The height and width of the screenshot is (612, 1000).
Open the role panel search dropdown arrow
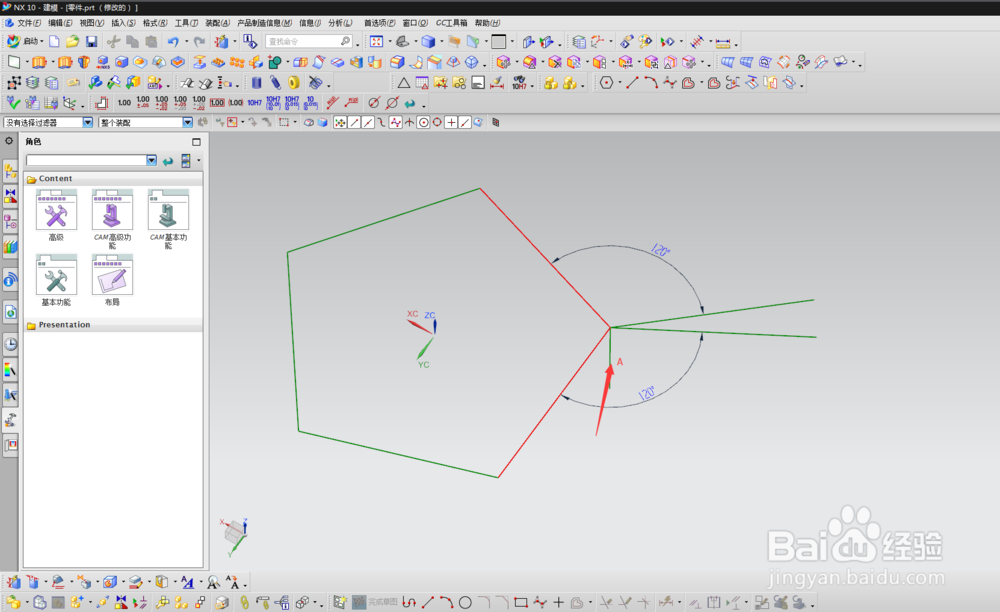point(151,161)
